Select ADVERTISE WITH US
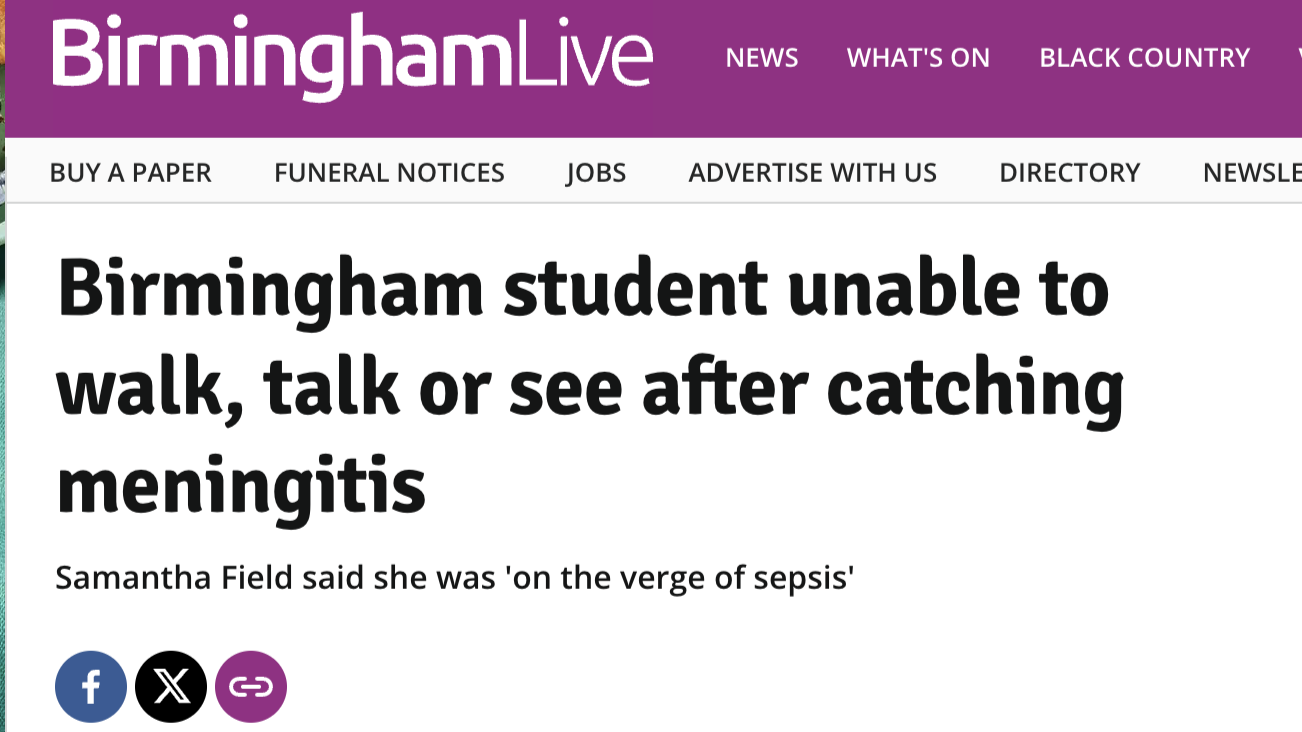This screenshot has height=732, width=1302. (x=812, y=172)
